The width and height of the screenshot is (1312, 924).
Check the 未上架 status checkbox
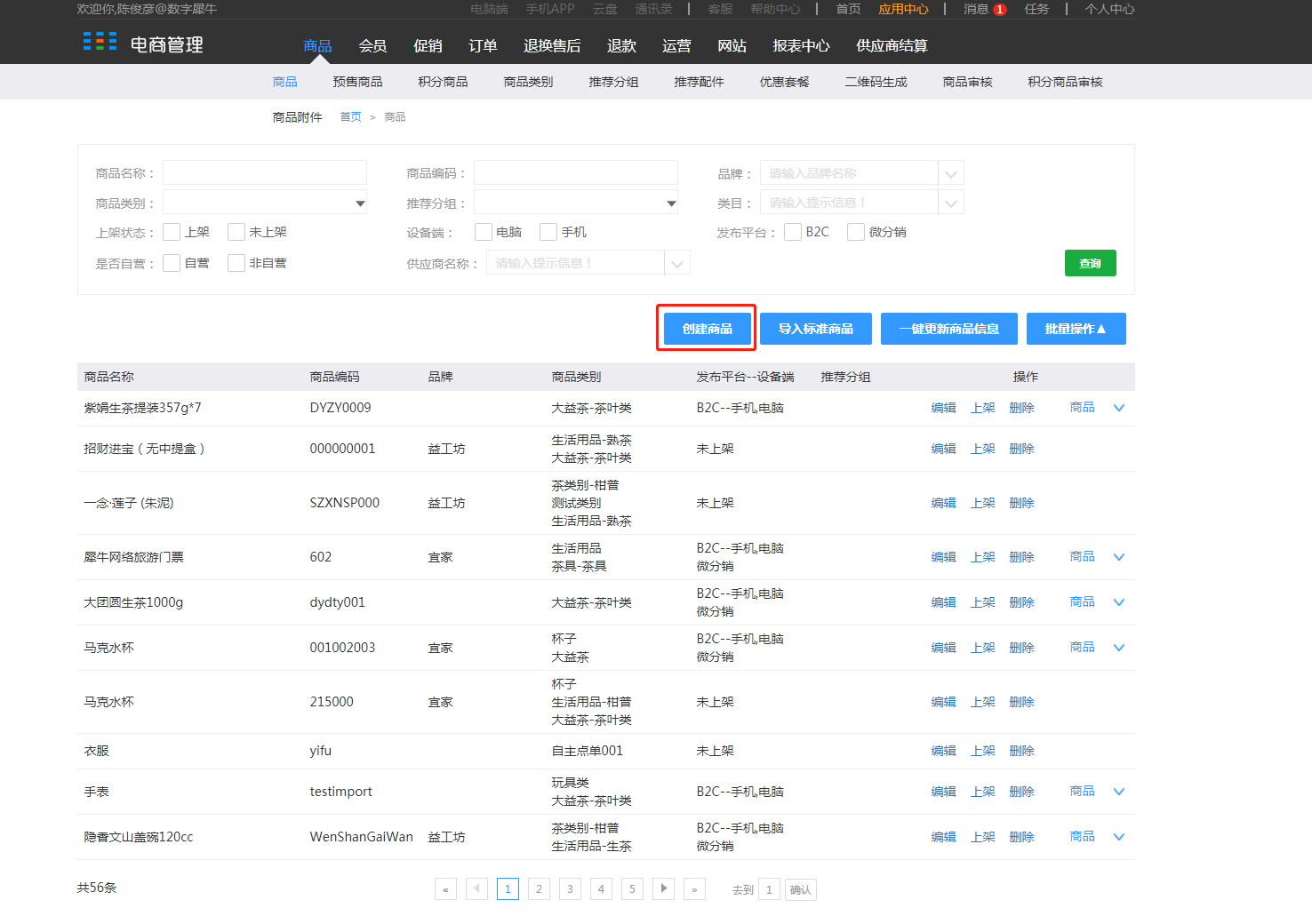236,232
